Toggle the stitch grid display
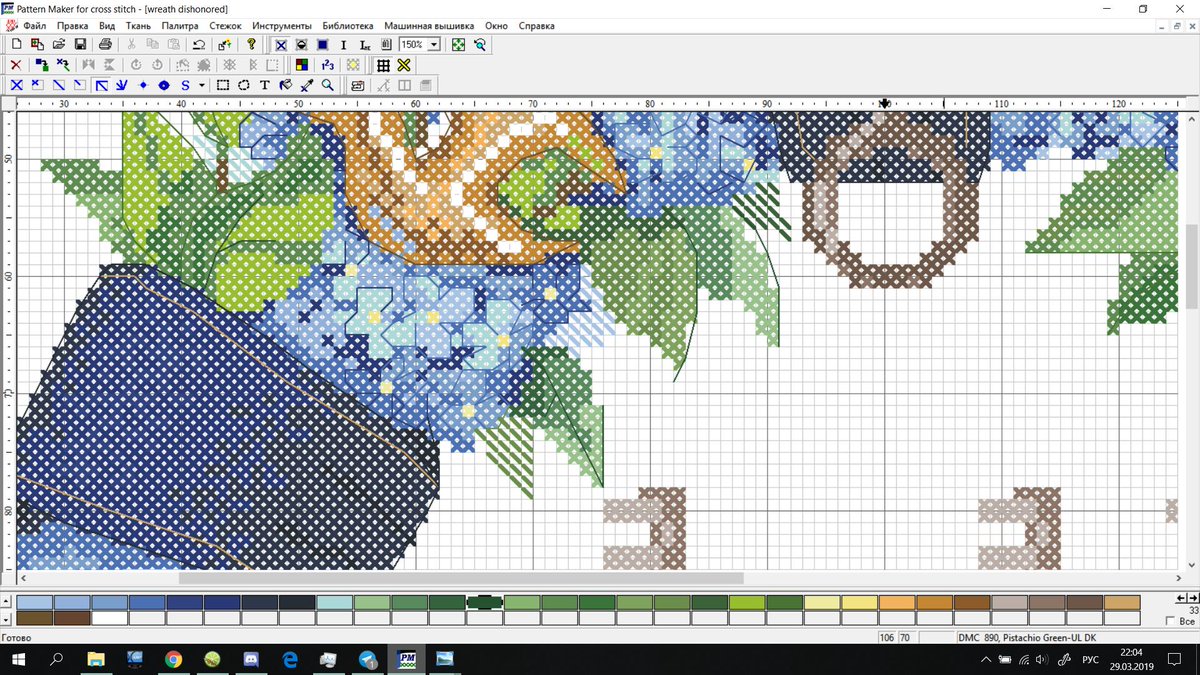The height and width of the screenshot is (675, 1200). 383,64
